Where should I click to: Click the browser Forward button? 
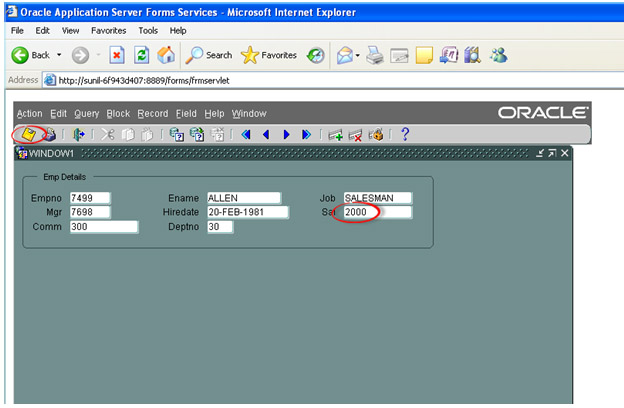click(80, 55)
